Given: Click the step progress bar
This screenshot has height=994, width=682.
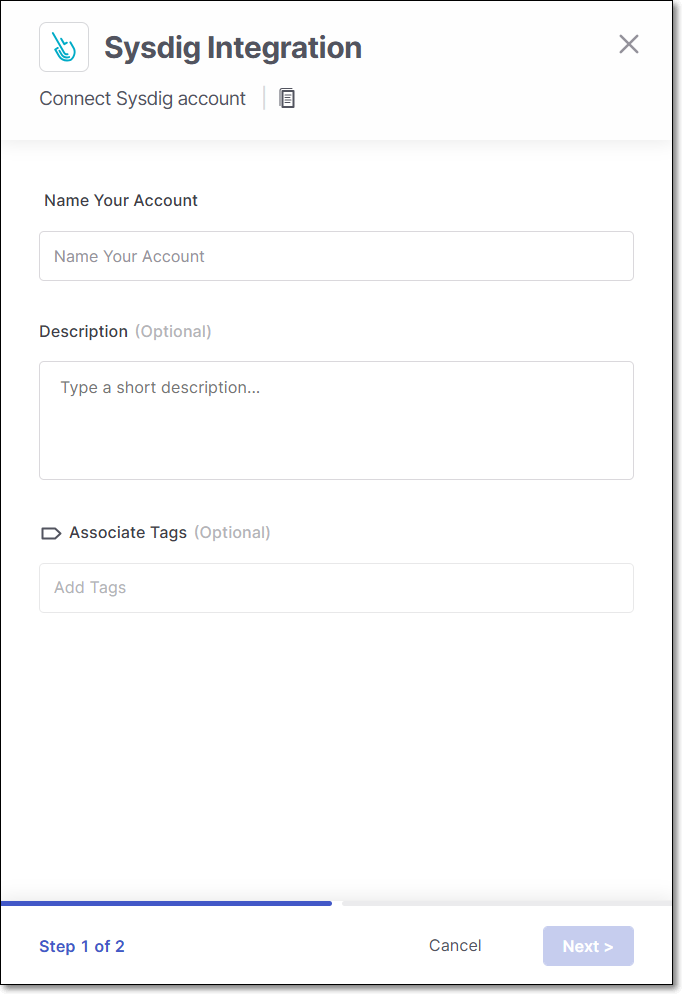Looking at the screenshot, I should click(x=337, y=903).
